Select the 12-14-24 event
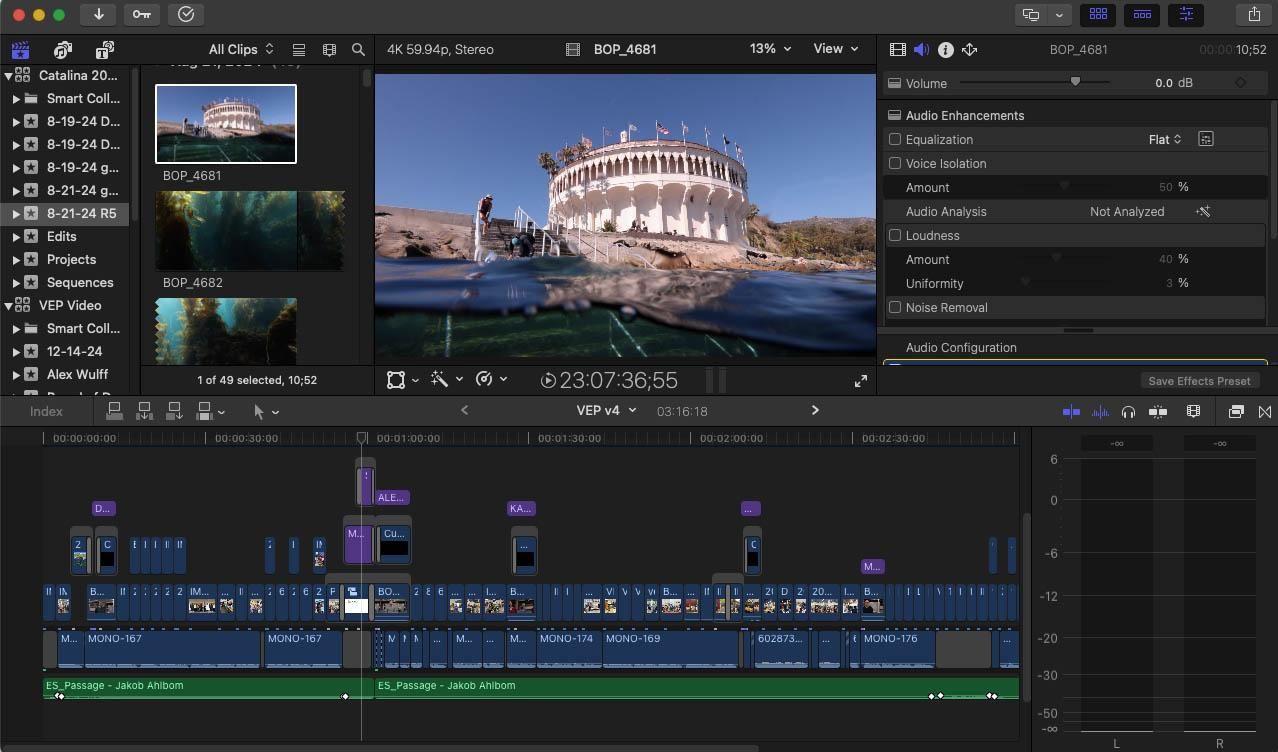1278x752 pixels. point(74,351)
